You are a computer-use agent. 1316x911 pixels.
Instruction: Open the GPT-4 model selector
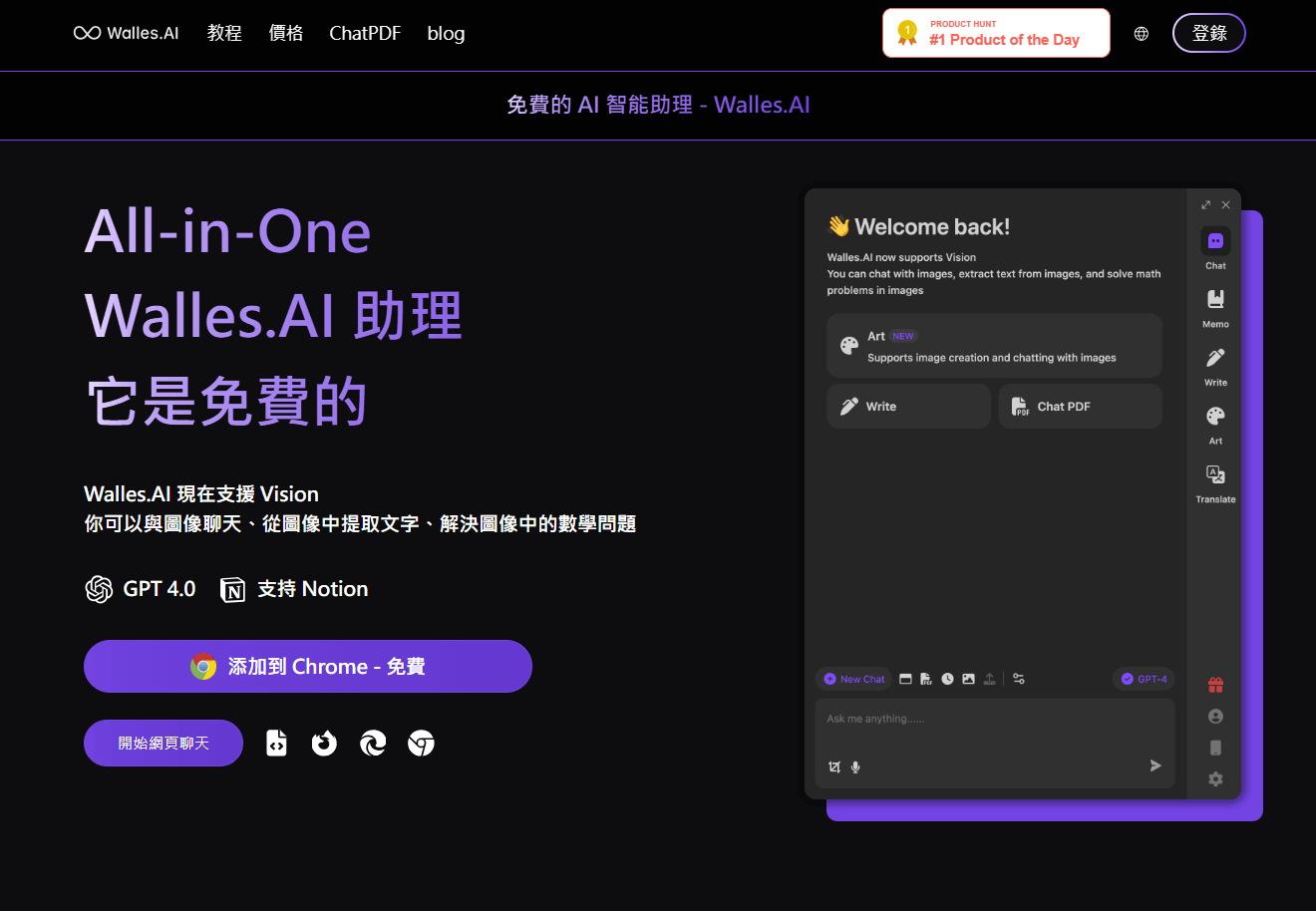1144,679
